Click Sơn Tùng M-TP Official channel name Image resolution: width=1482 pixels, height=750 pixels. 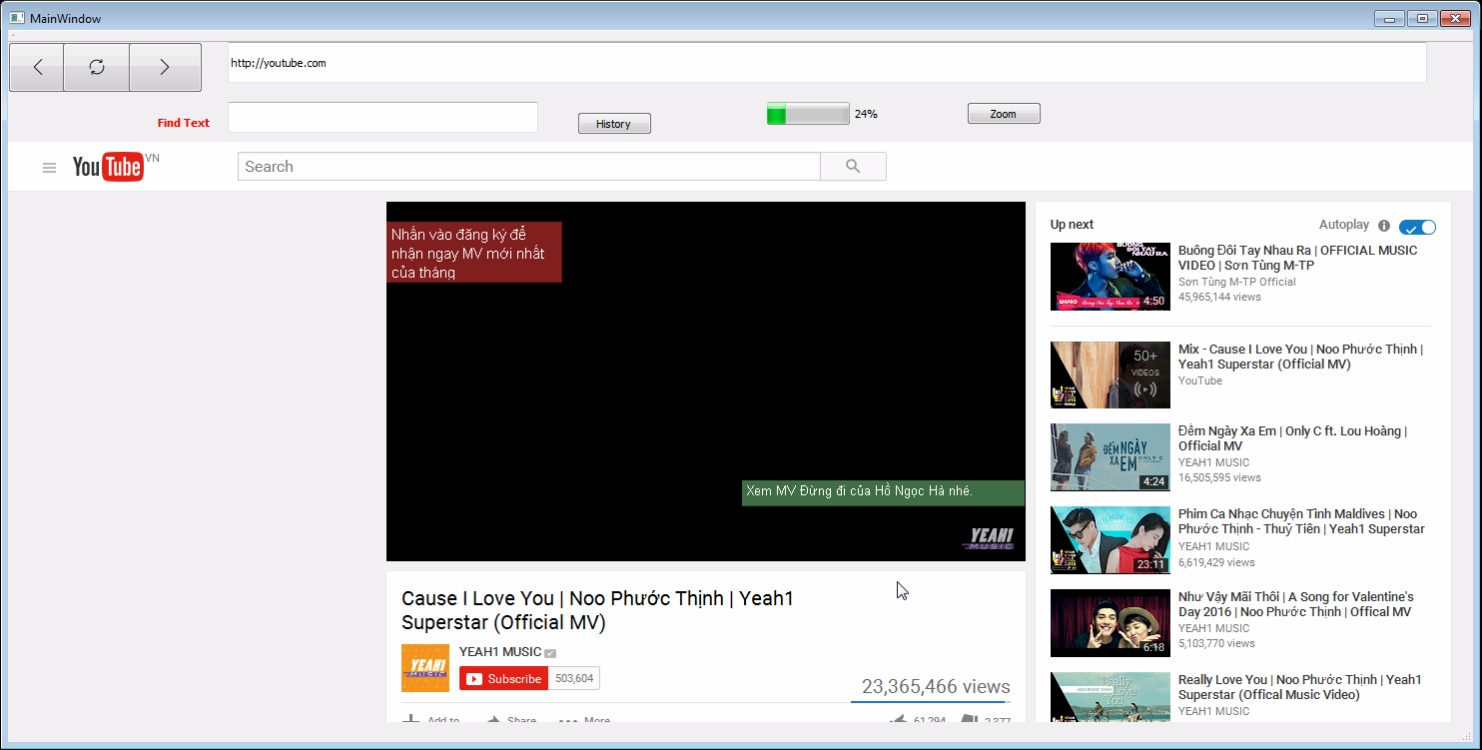pos(1237,282)
